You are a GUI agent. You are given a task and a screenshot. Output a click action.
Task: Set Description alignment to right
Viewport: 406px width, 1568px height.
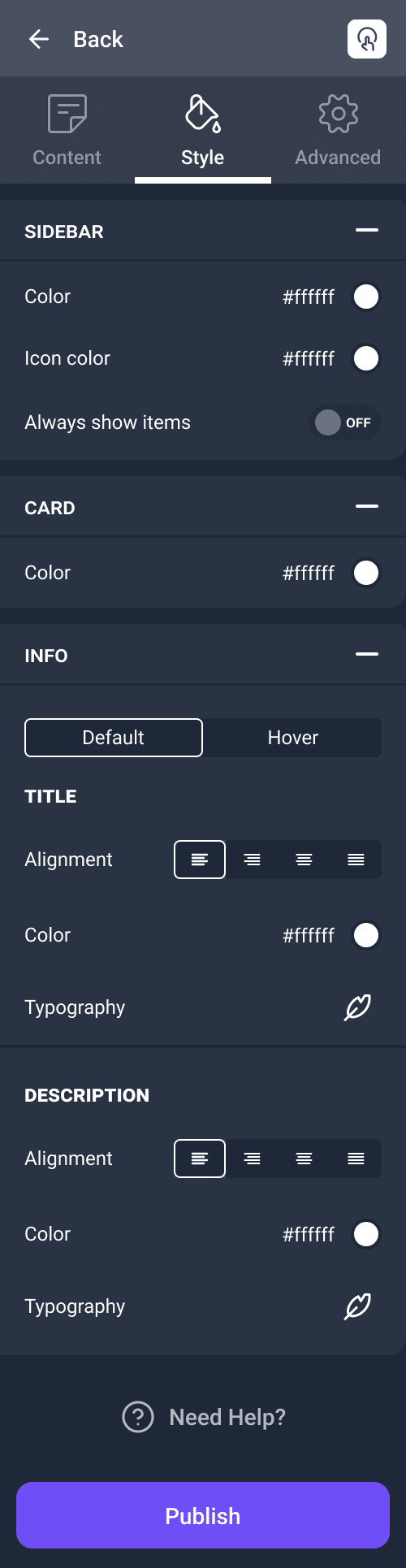[252, 1159]
